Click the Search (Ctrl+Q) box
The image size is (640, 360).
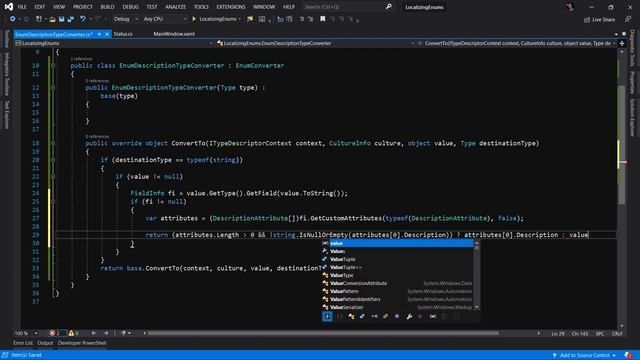348,7
